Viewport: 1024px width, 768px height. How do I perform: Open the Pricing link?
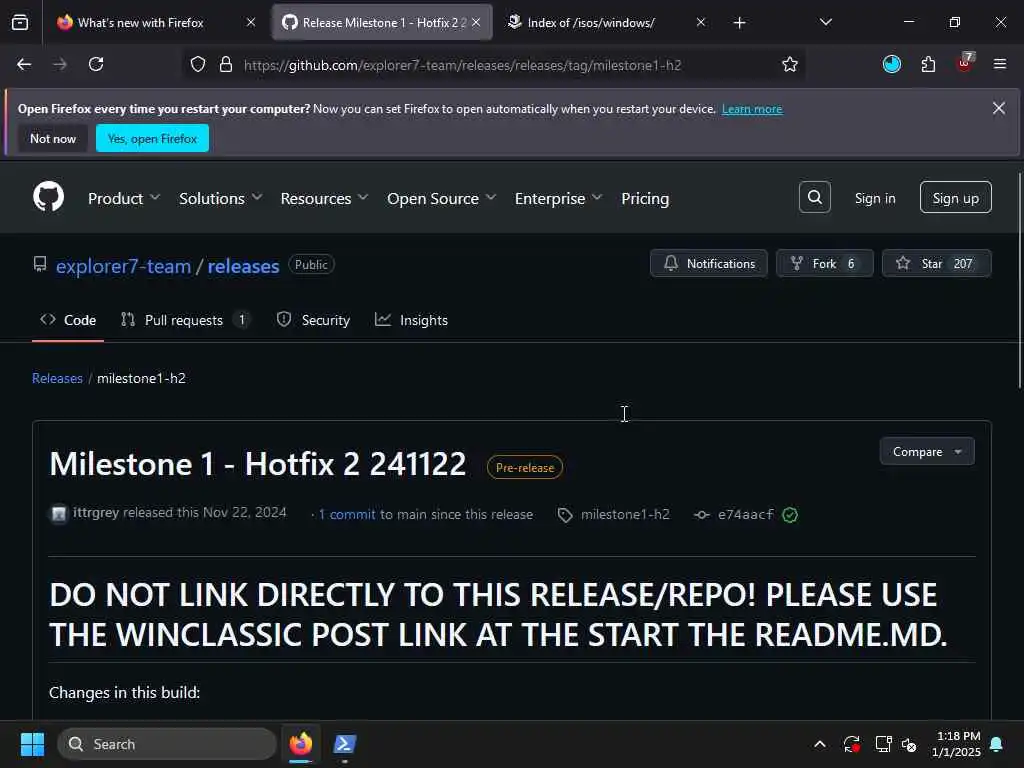tap(645, 198)
